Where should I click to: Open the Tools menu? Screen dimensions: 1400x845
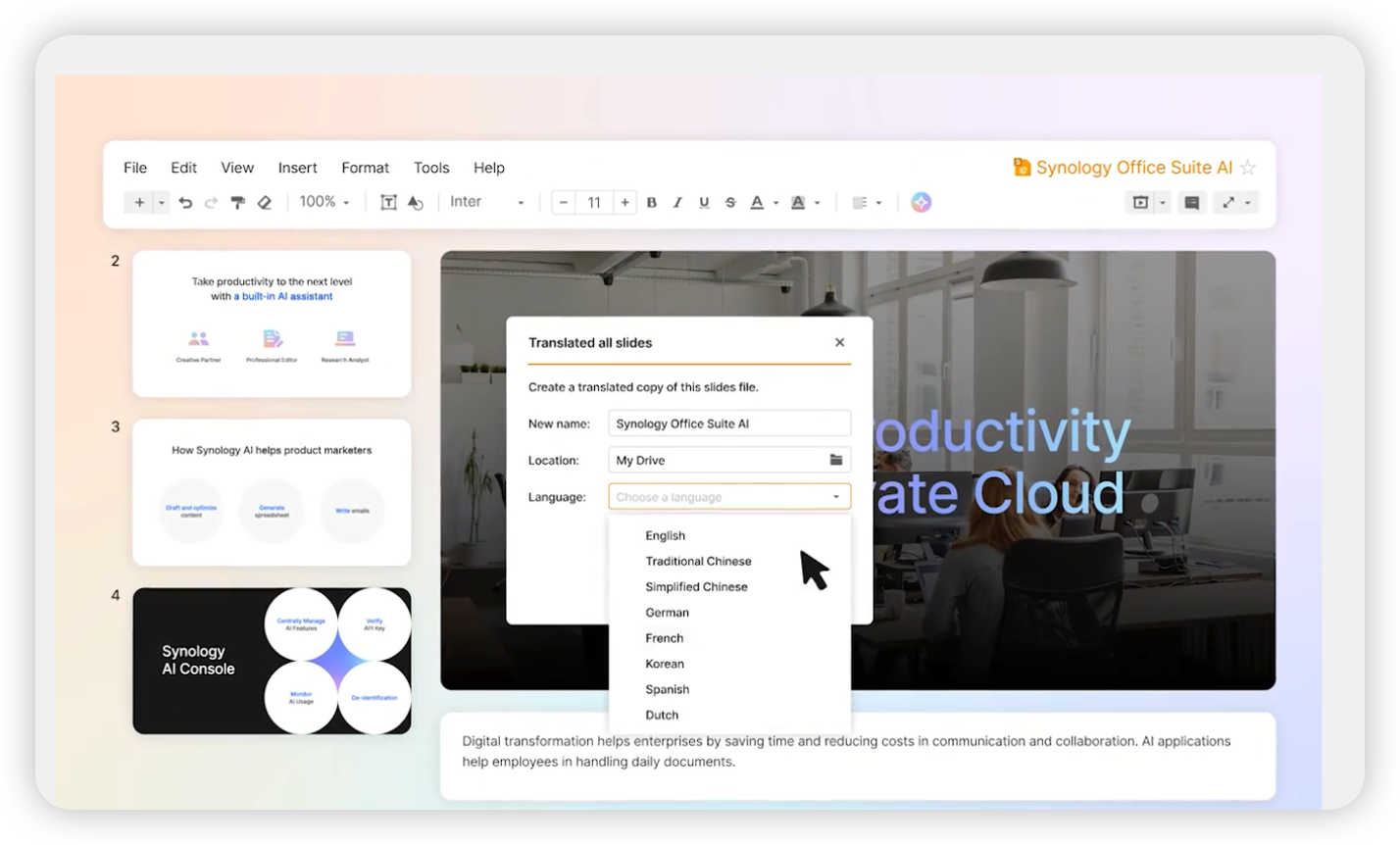(431, 168)
